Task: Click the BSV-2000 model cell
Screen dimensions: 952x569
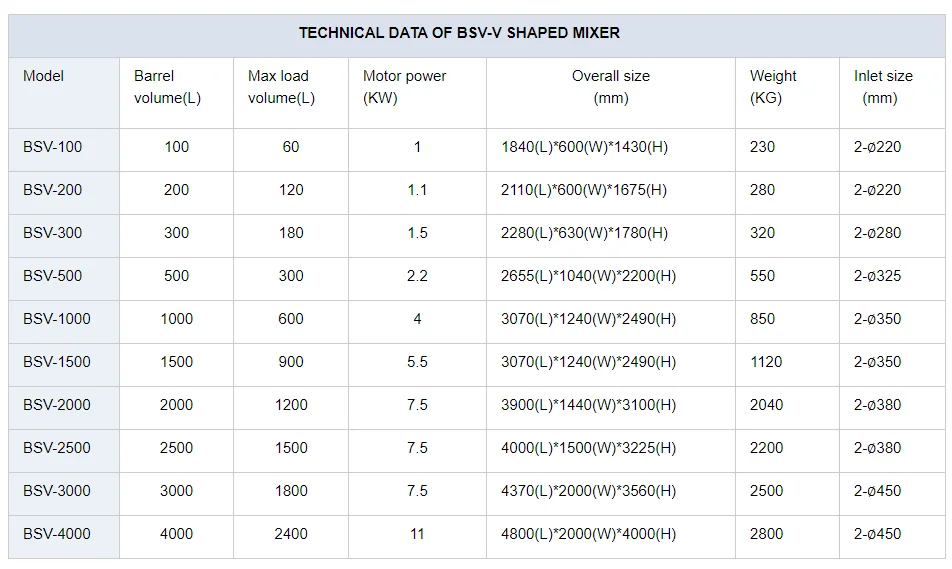Action: 57,405
